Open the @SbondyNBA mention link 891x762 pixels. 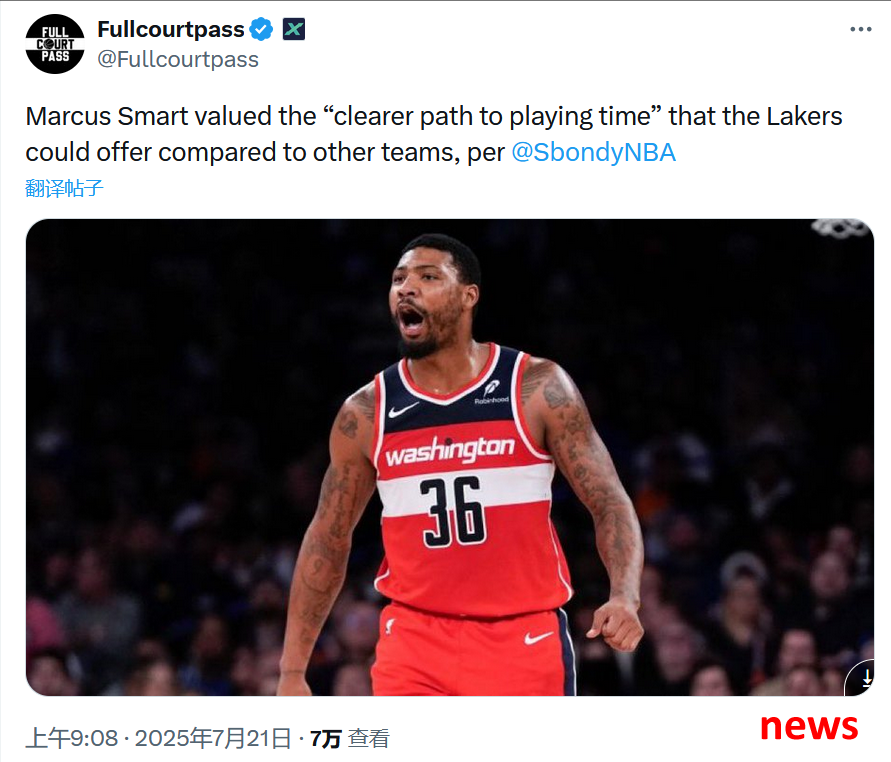[593, 152]
